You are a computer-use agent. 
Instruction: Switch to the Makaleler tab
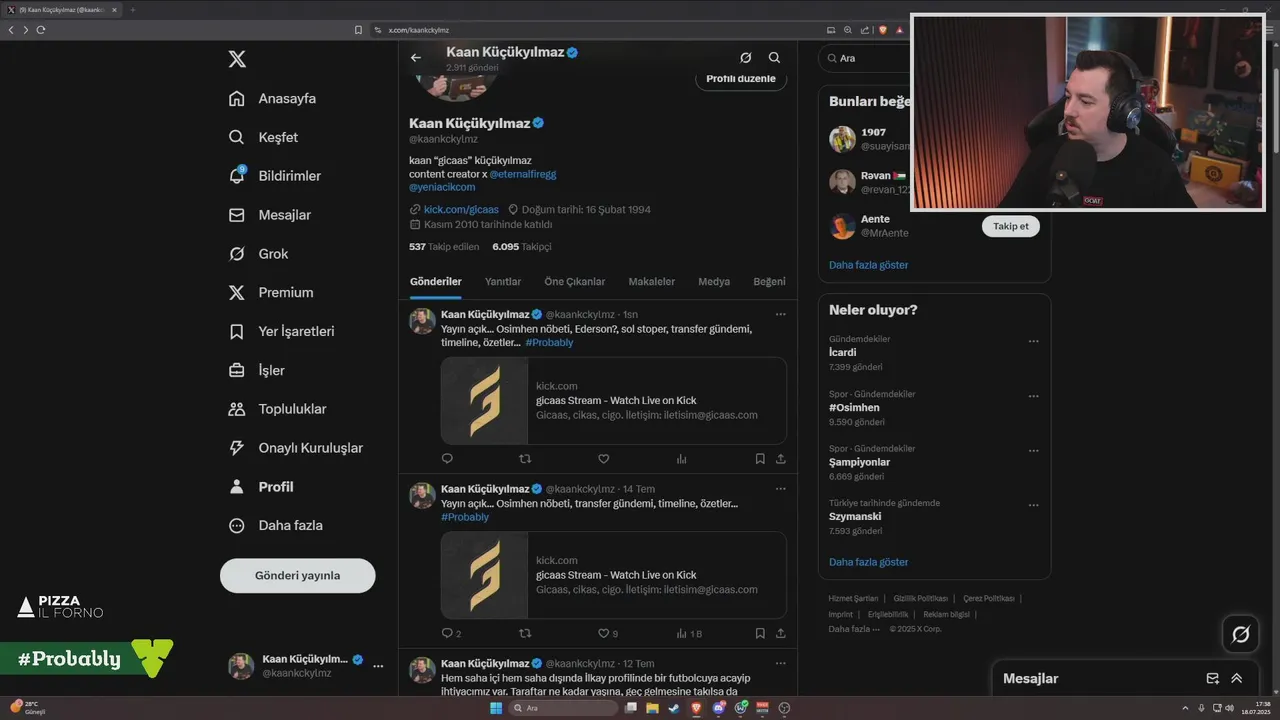tap(652, 282)
